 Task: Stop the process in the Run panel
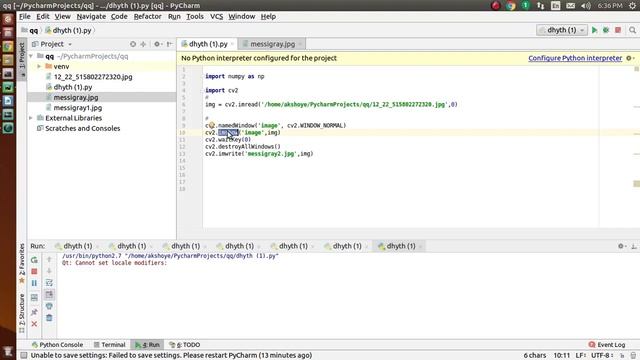tap(34, 271)
